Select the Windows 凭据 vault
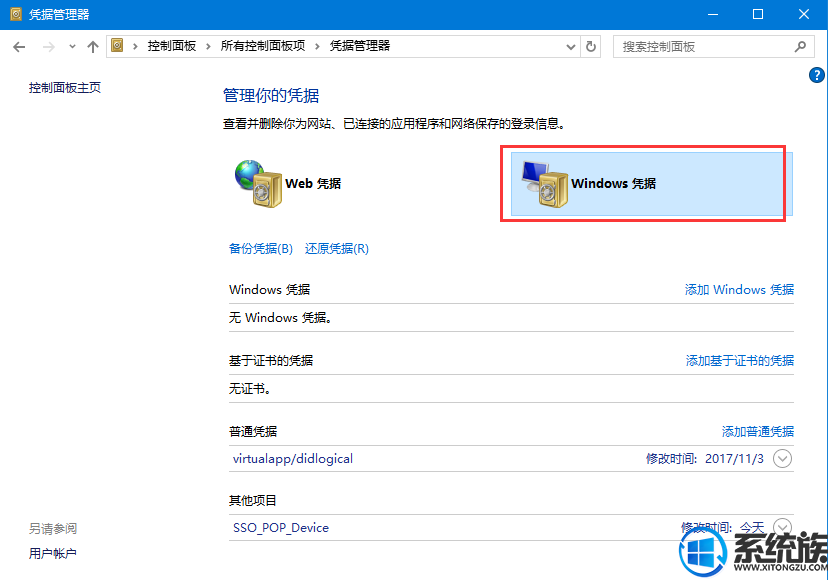The image size is (828, 580). click(x=652, y=184)
